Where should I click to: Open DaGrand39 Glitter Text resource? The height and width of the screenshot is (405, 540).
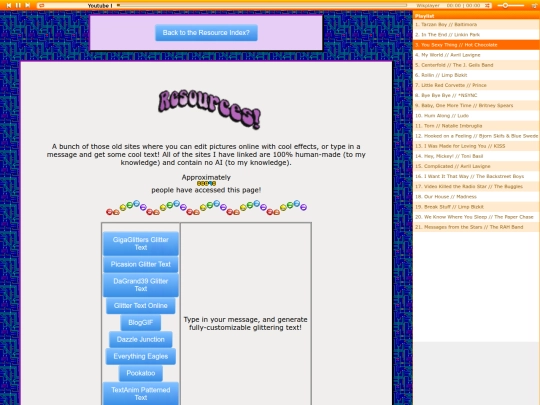click(141, 285)
